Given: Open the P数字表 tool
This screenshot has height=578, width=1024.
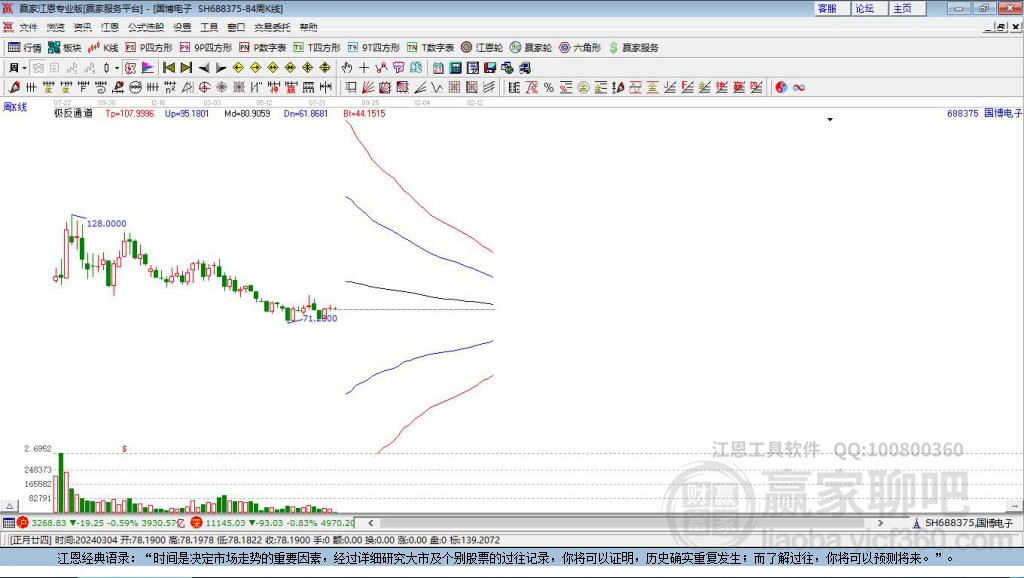Looking at the screenshot, I should point(263,48).
